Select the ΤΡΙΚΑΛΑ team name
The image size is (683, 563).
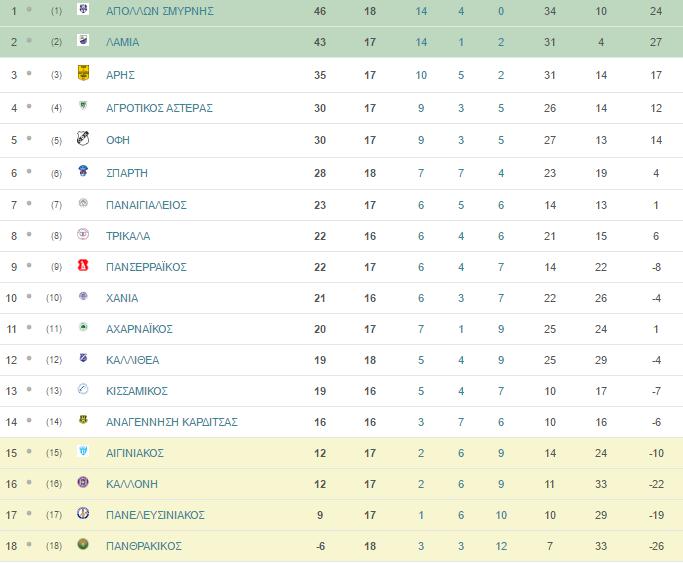click(128, 236)
